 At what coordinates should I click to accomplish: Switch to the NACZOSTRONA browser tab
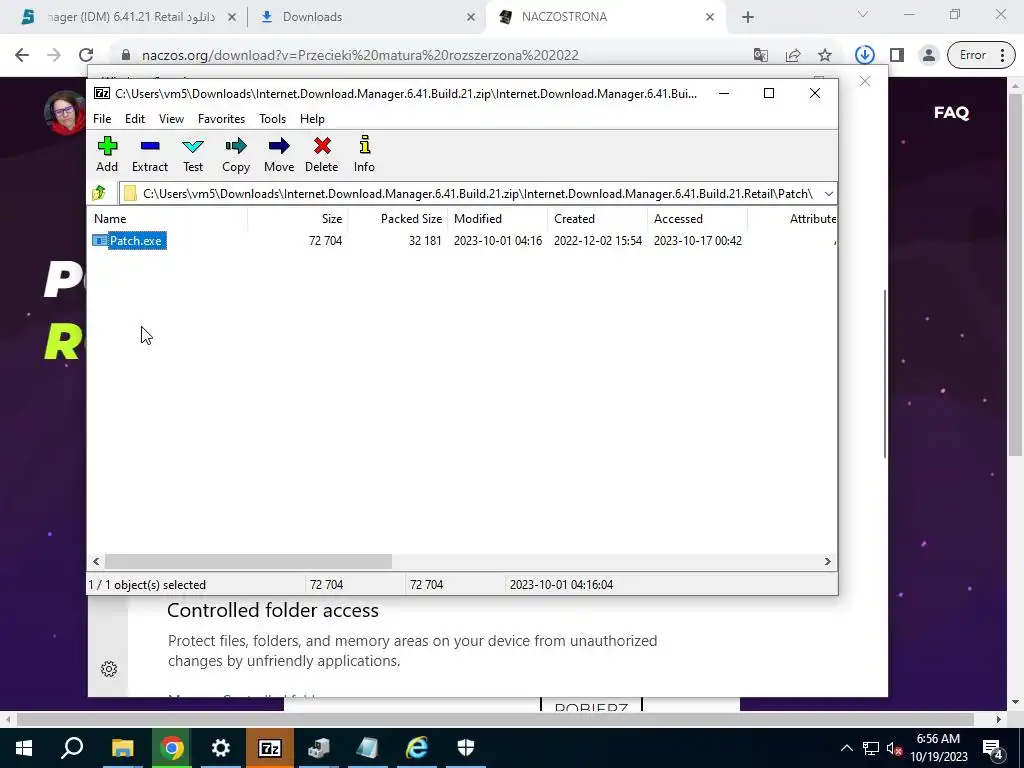(604, 17)
